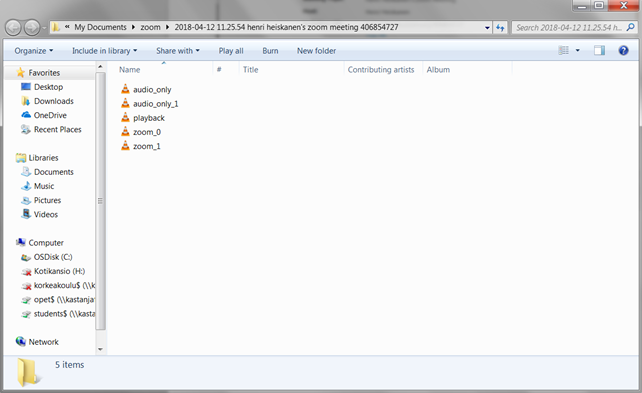Open Downloads in Favorites
This screenshot has height=393, width=642.
(54, 101)
